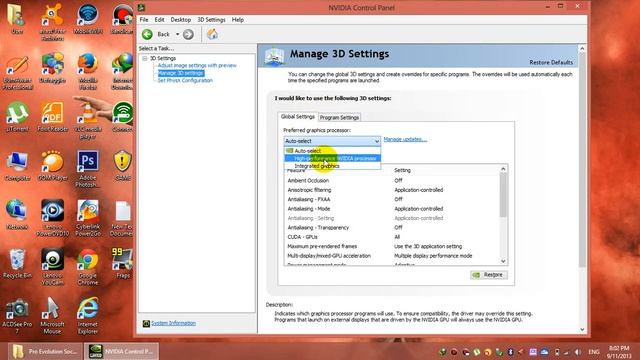Click the main panel scroll up arrow
This screenshot has width=640, height=360.
coord(582,48)
